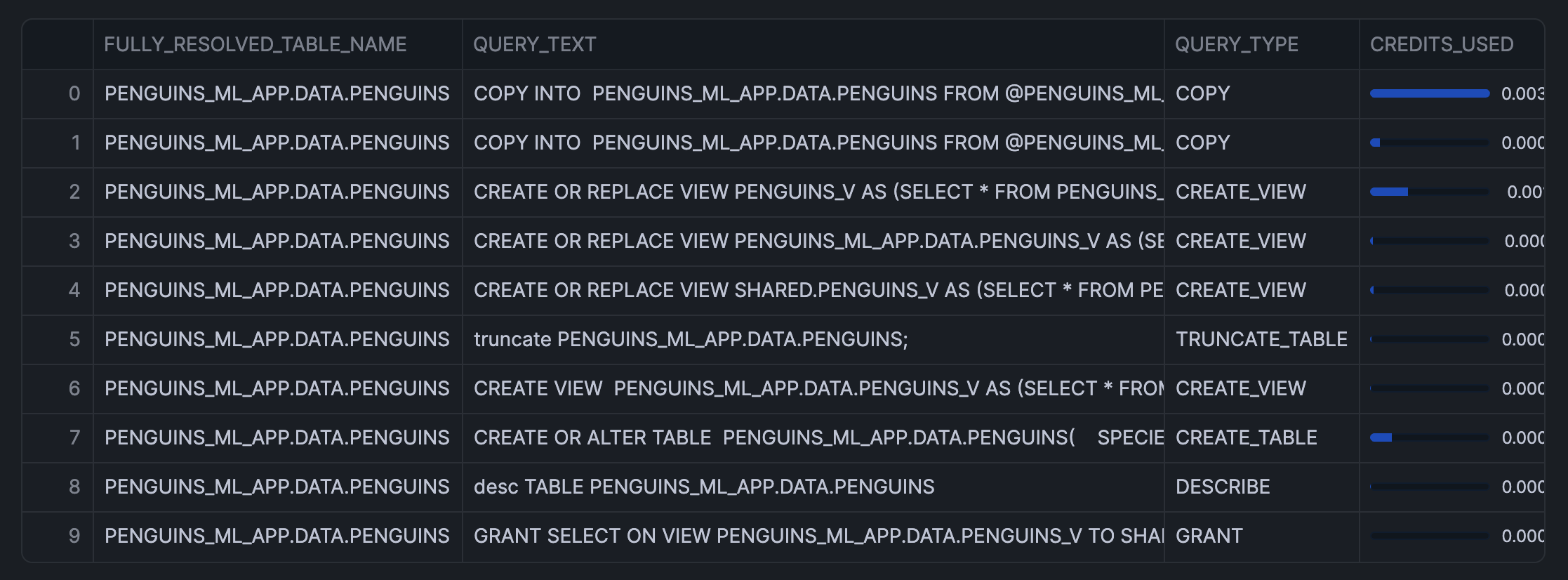Click the CREATE OR ALTER TABLE query cell
The image size is (1568, 580).
click(818, 437)
